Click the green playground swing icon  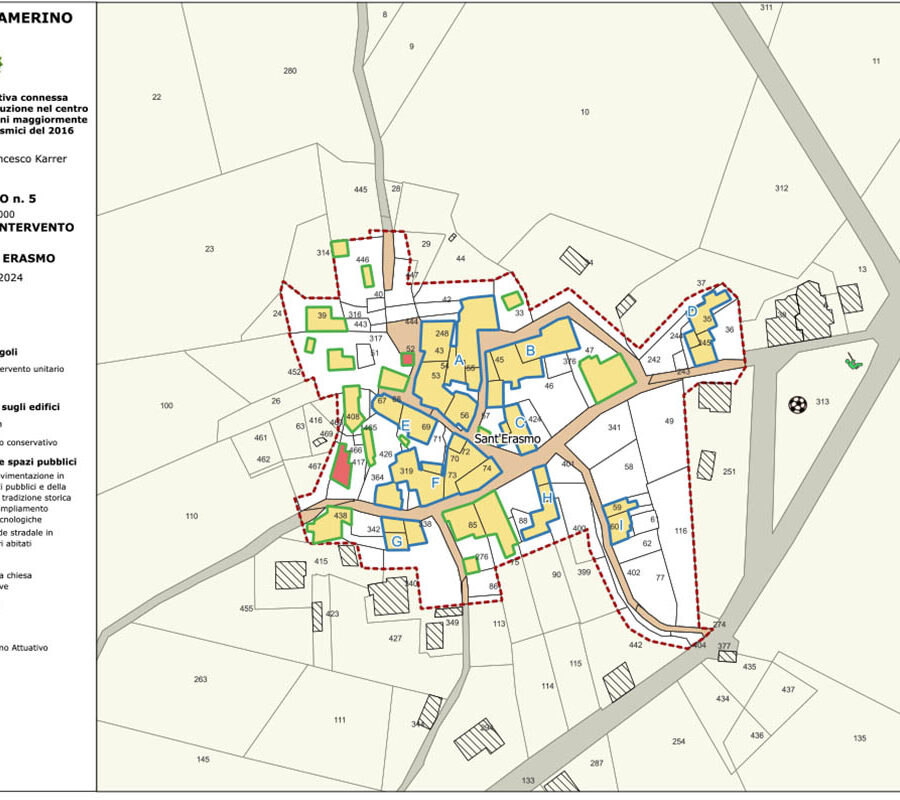851,362
